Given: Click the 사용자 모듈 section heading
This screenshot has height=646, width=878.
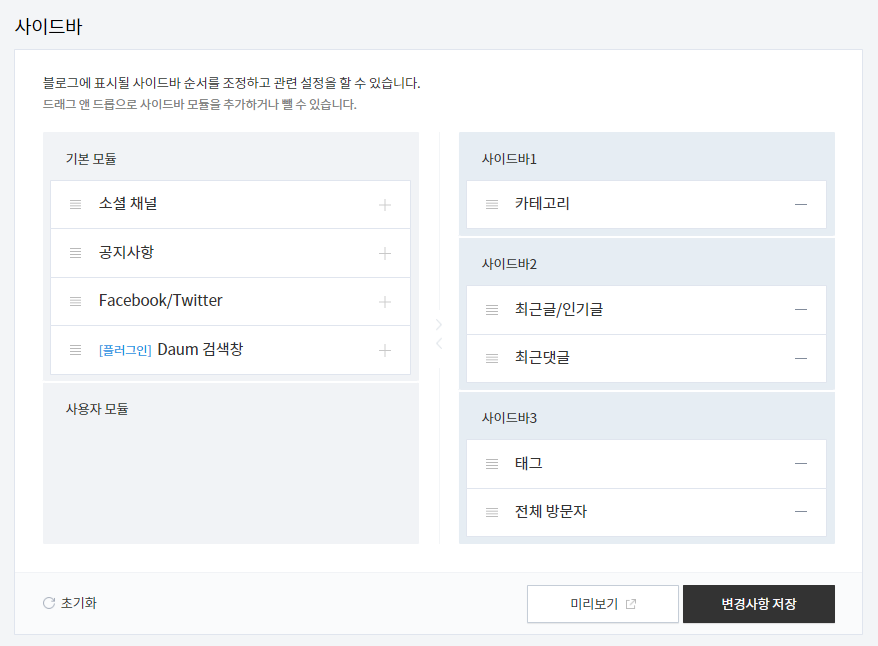Looking at the screenshot, I should pyautogui.click(x=97, y=409).
